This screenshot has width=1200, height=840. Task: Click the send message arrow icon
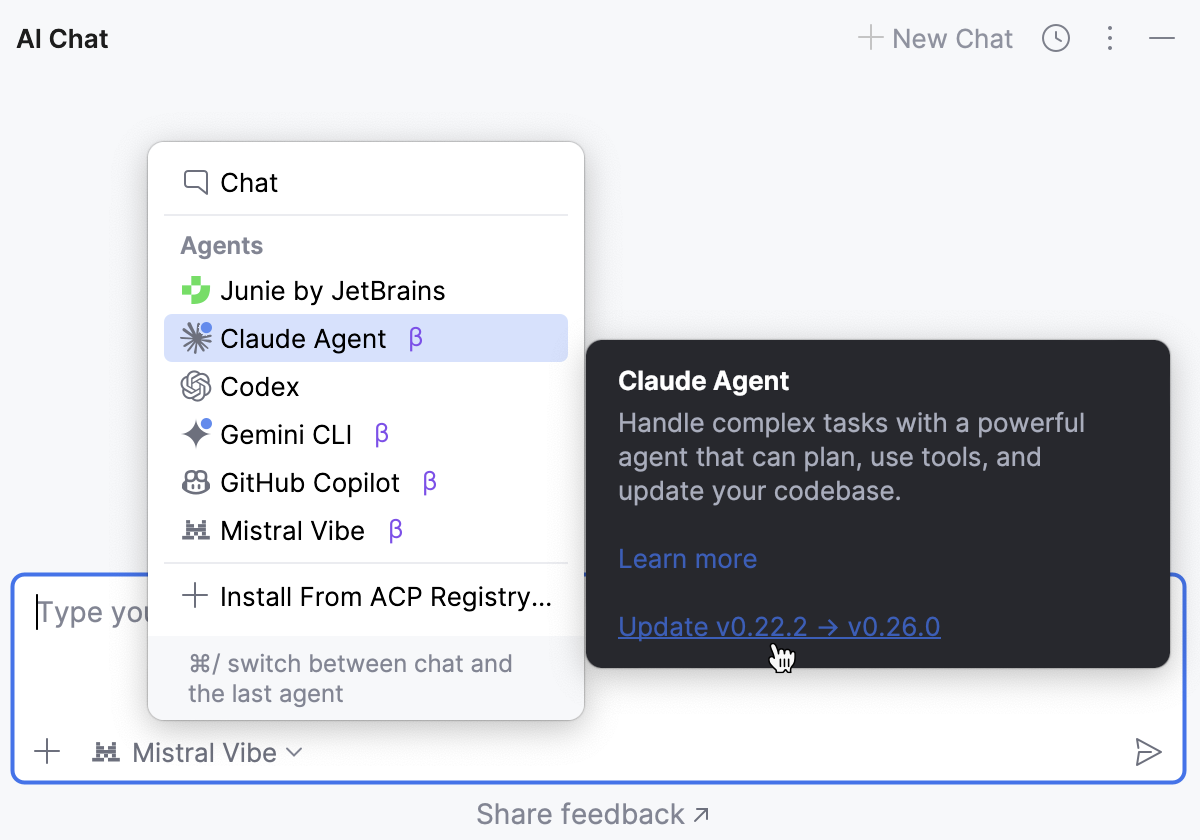pos(1148,752)
